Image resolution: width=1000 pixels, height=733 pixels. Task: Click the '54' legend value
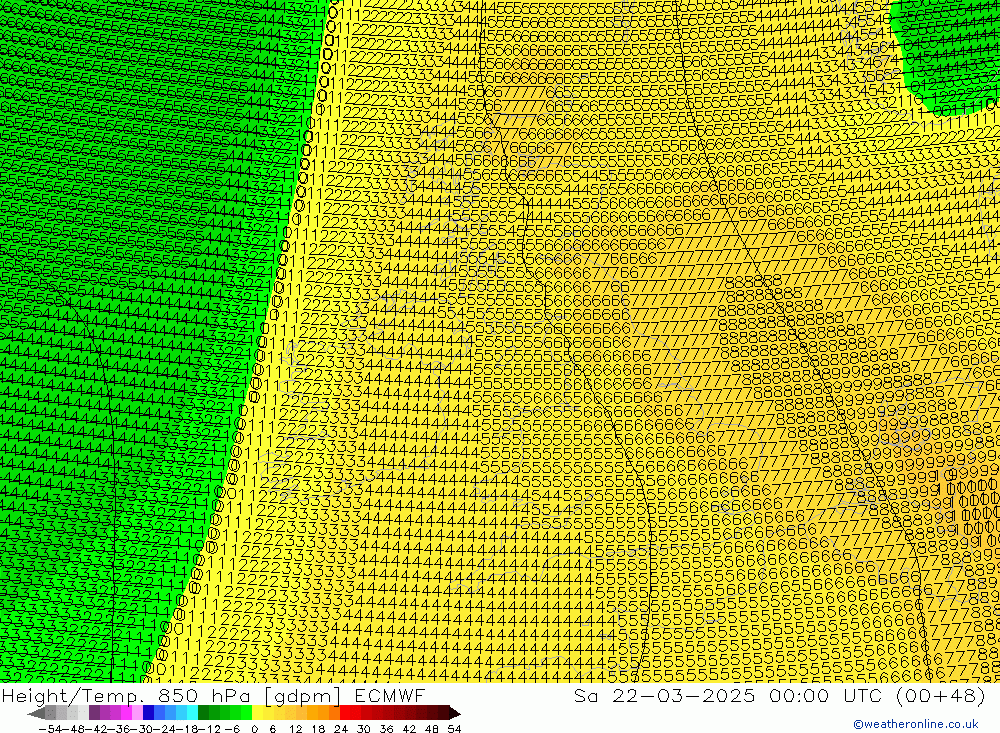point(454,729)
